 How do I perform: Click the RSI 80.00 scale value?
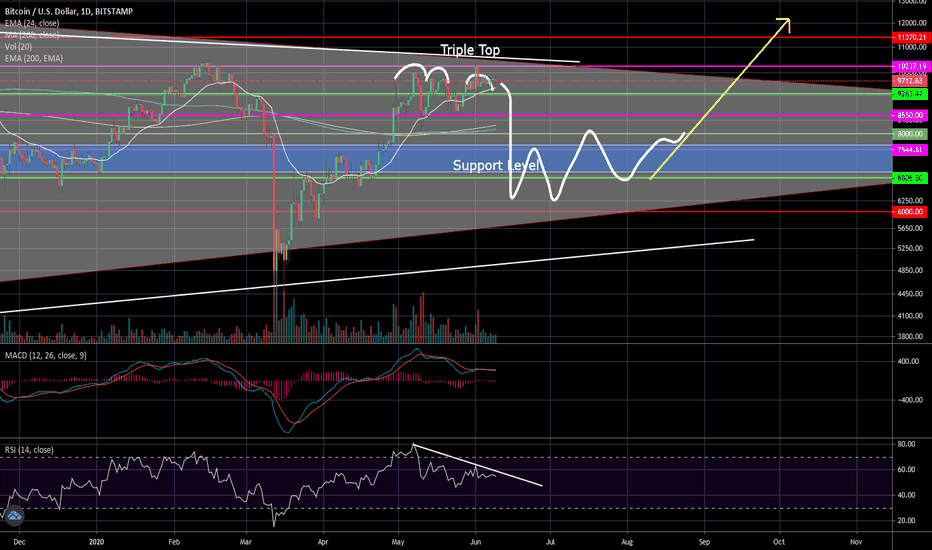click(x=906, y=444)
